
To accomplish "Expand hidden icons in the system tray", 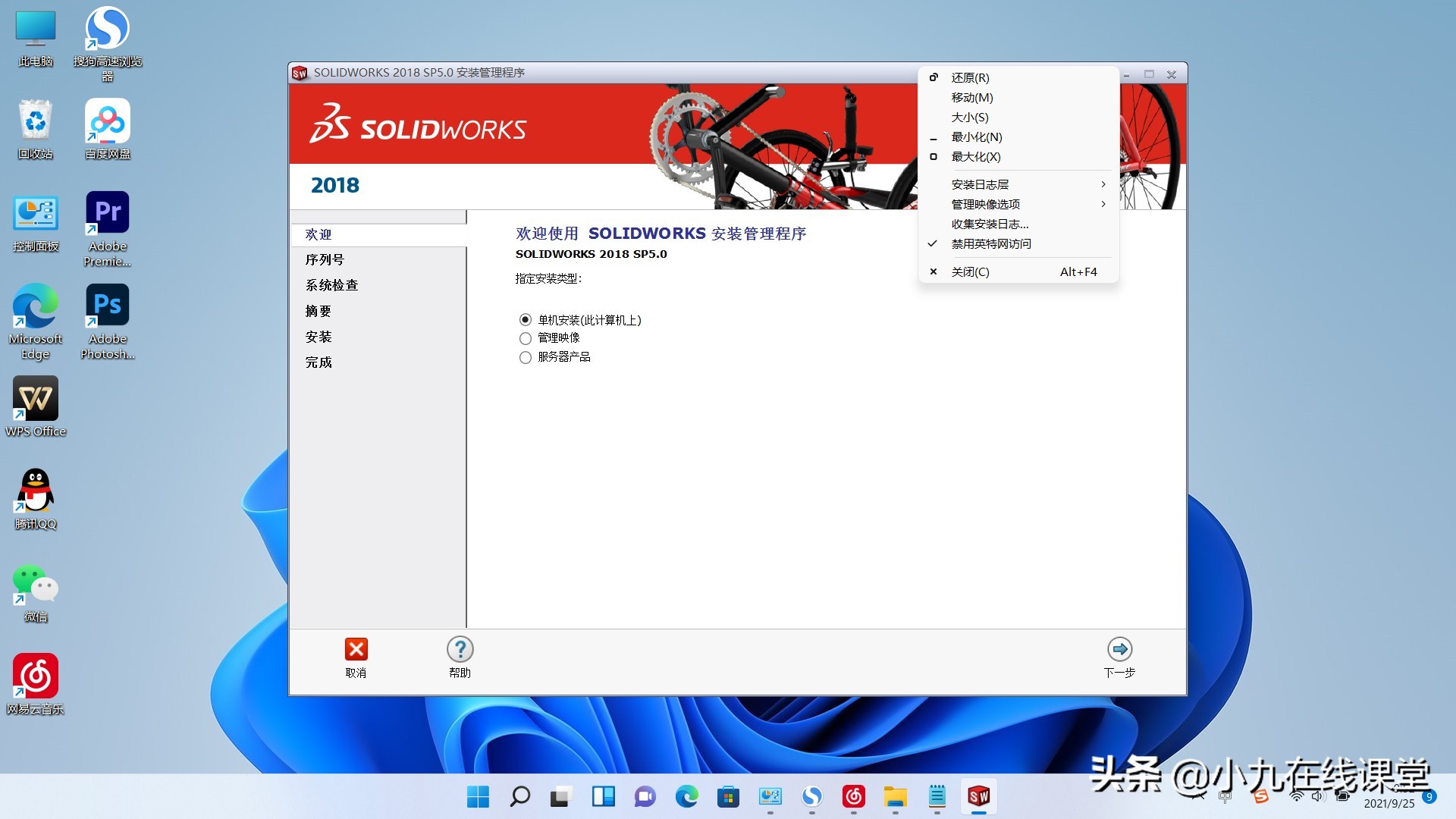I will (1197, 797).
